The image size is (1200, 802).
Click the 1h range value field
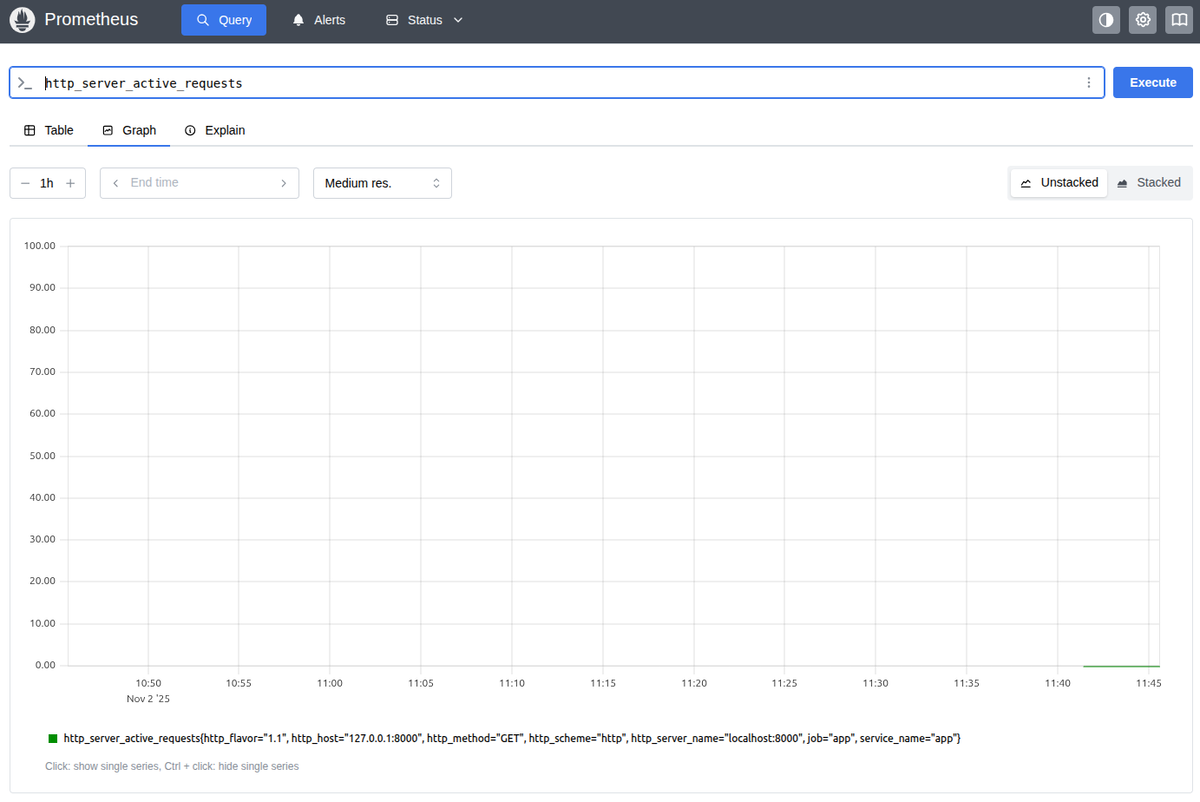click(47, 183)
